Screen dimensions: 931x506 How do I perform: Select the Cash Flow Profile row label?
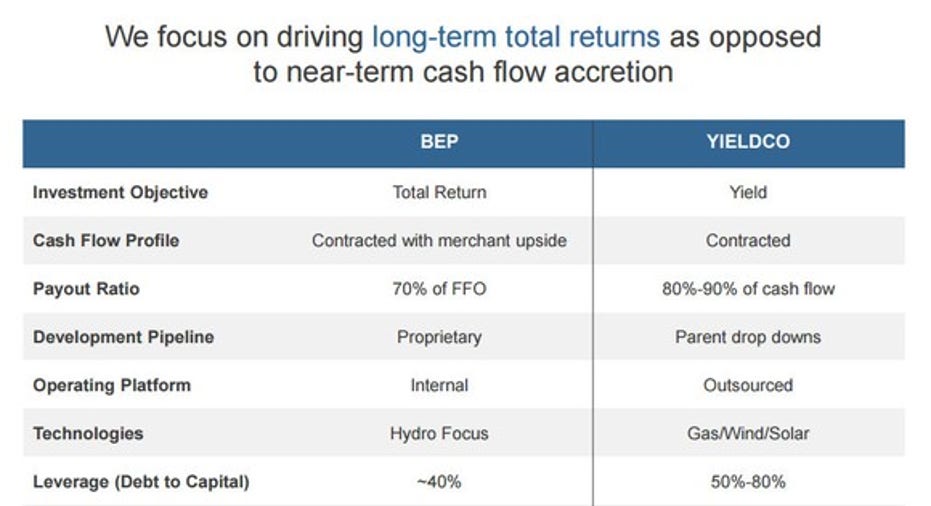click(106, 241)
